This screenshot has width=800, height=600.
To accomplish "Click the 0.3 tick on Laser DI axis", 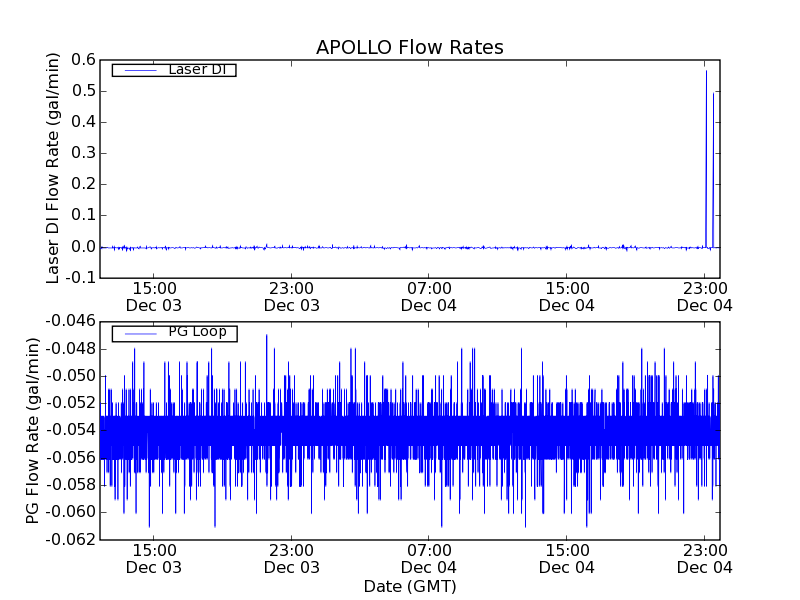I will point(83,153).
